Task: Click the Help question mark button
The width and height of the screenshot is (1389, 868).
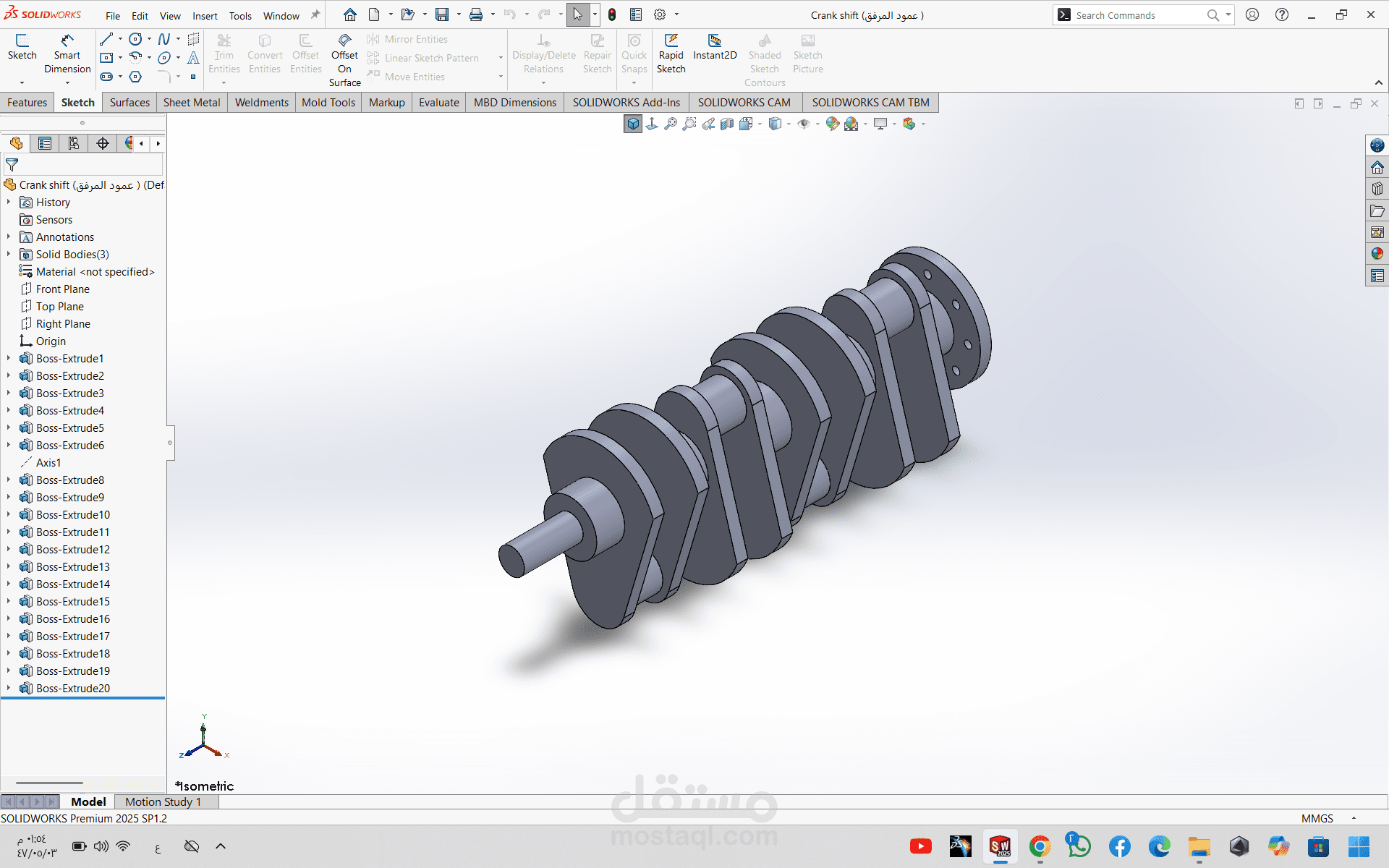Action: [1282, 14]
